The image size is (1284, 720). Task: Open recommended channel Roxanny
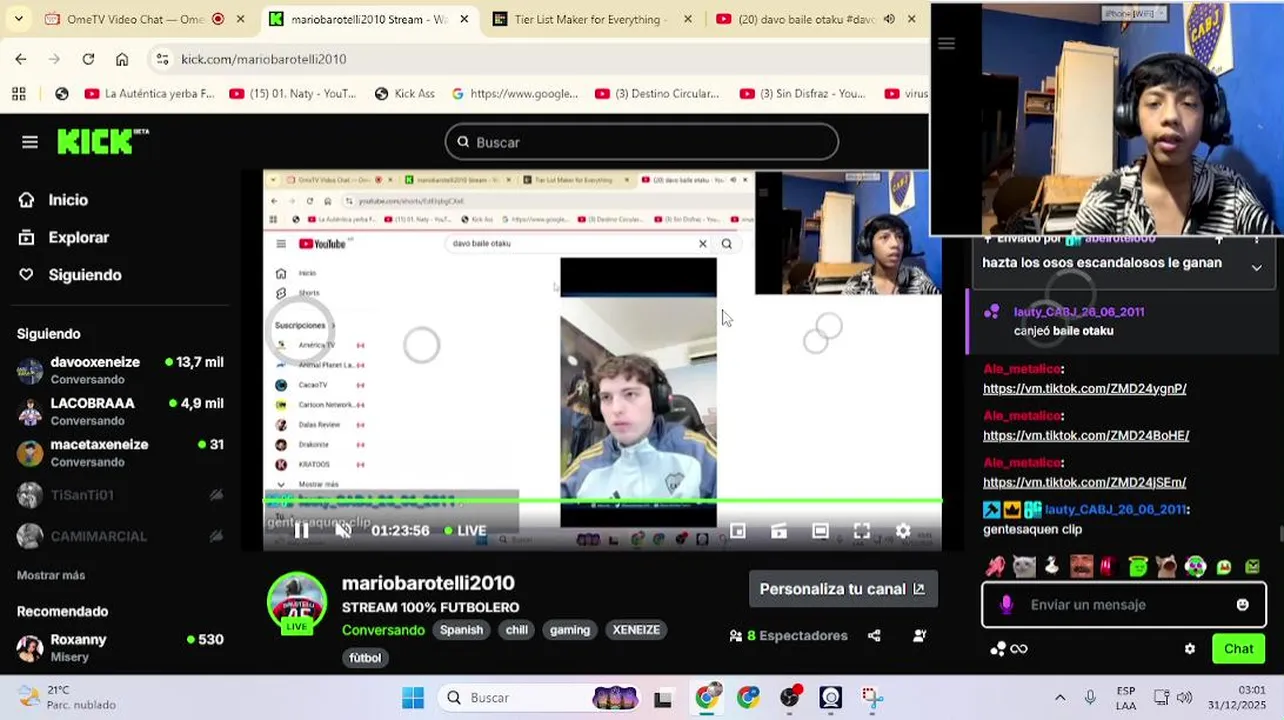[x=120, y=647]
